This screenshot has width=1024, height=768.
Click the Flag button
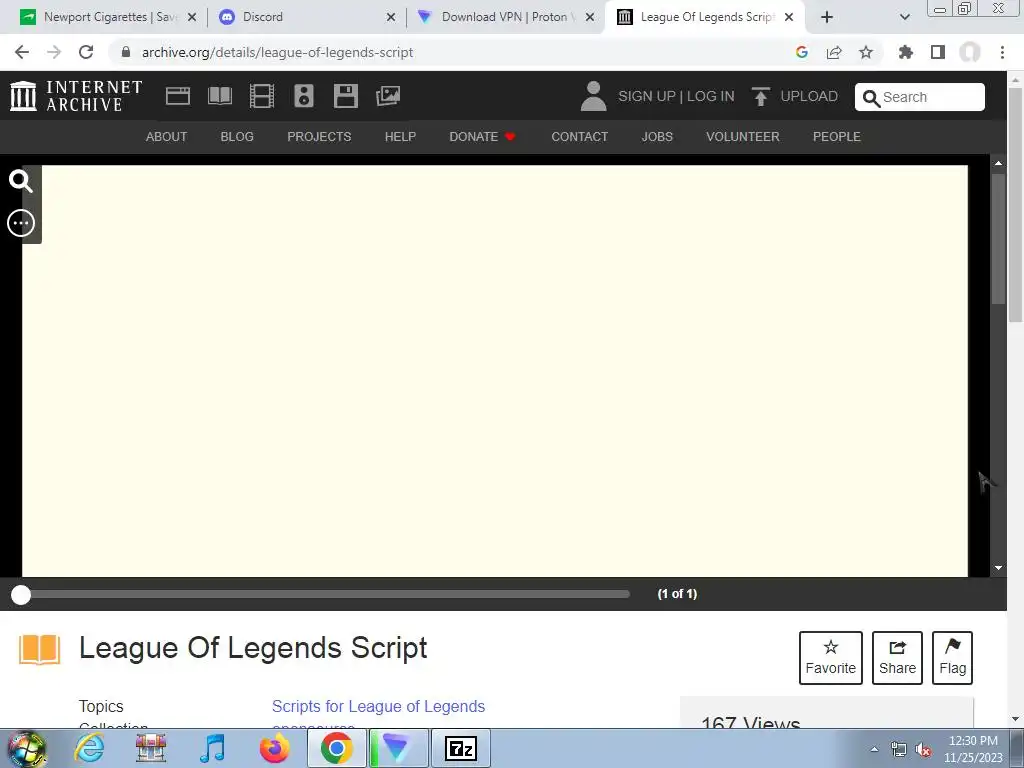click(953, 658)
